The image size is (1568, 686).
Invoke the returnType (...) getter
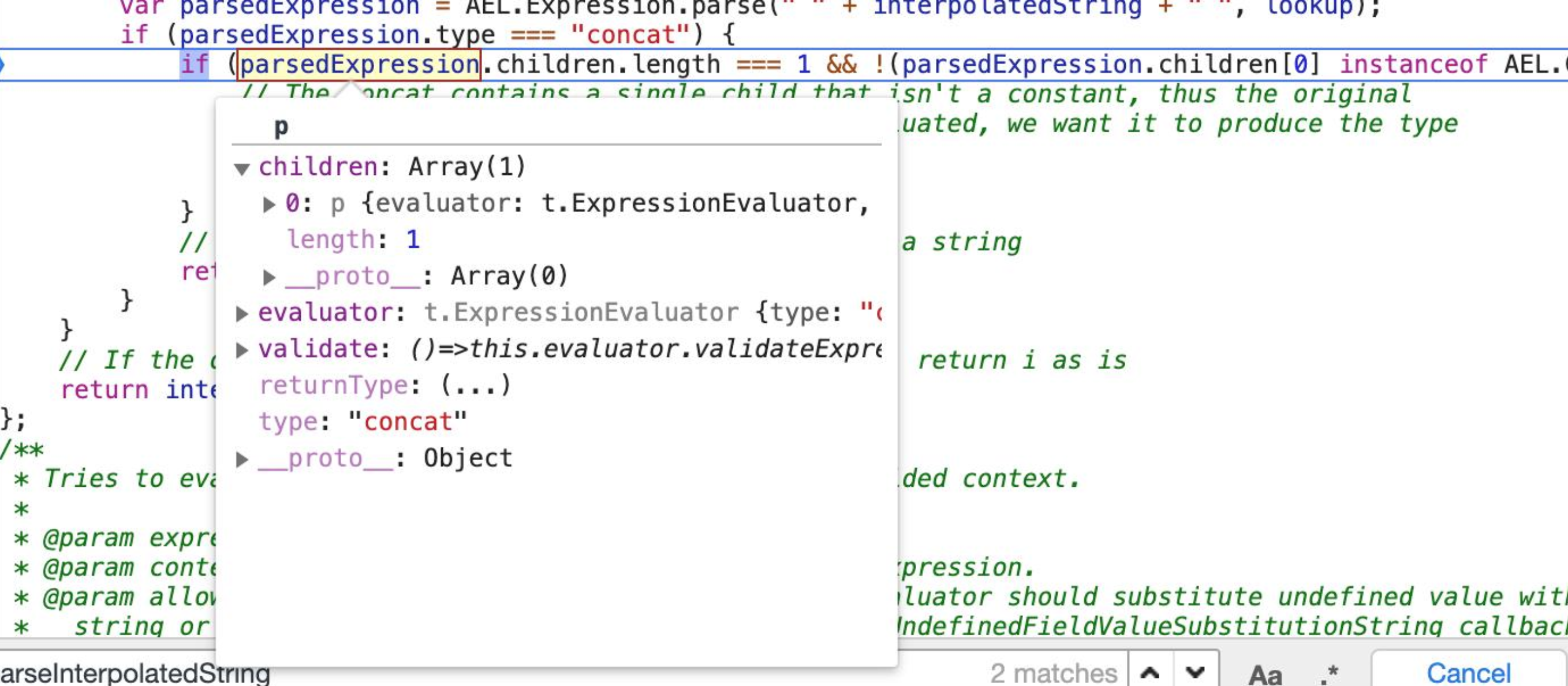(x=475, y=385)
